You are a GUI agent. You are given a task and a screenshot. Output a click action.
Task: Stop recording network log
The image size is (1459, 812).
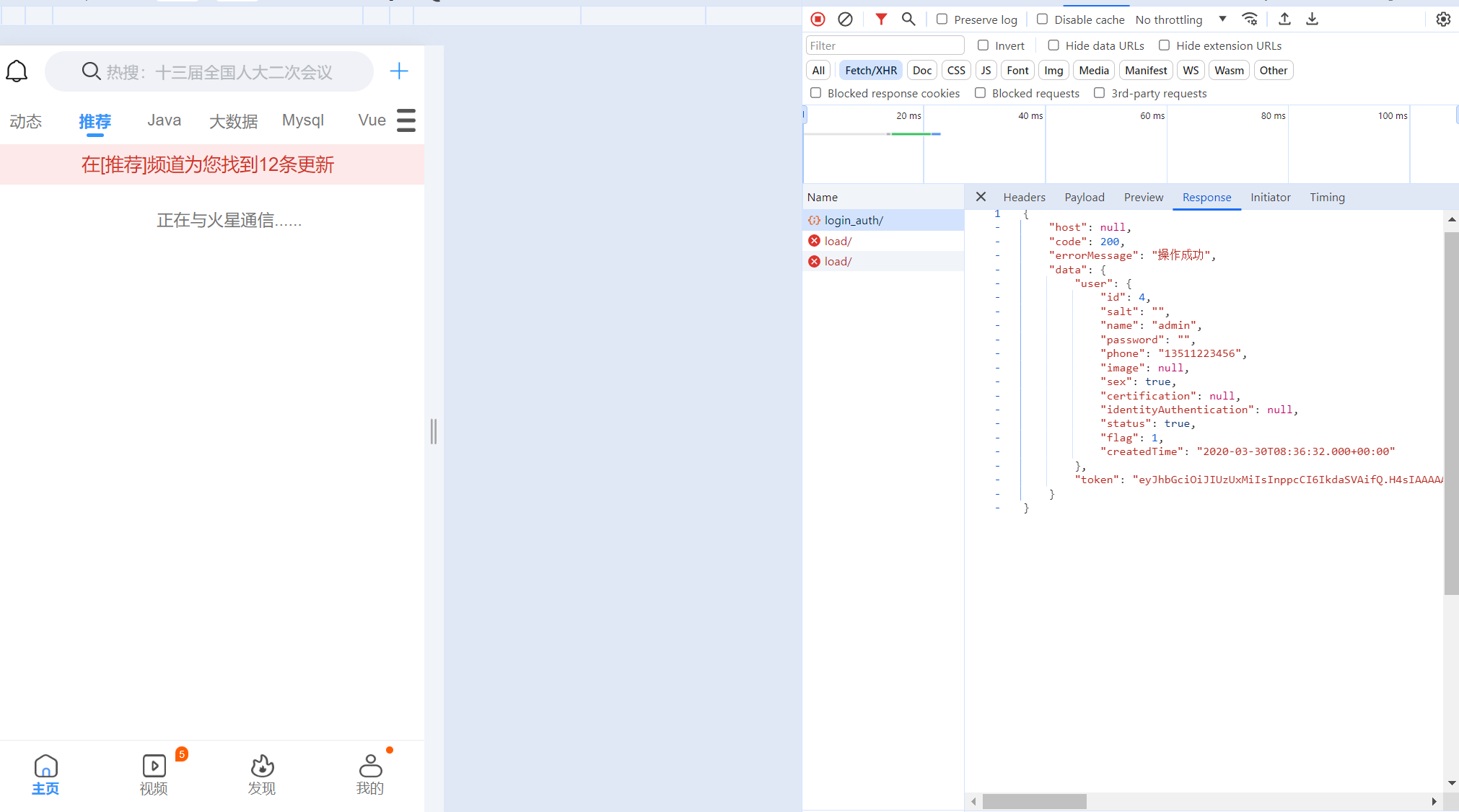(818, 19)
